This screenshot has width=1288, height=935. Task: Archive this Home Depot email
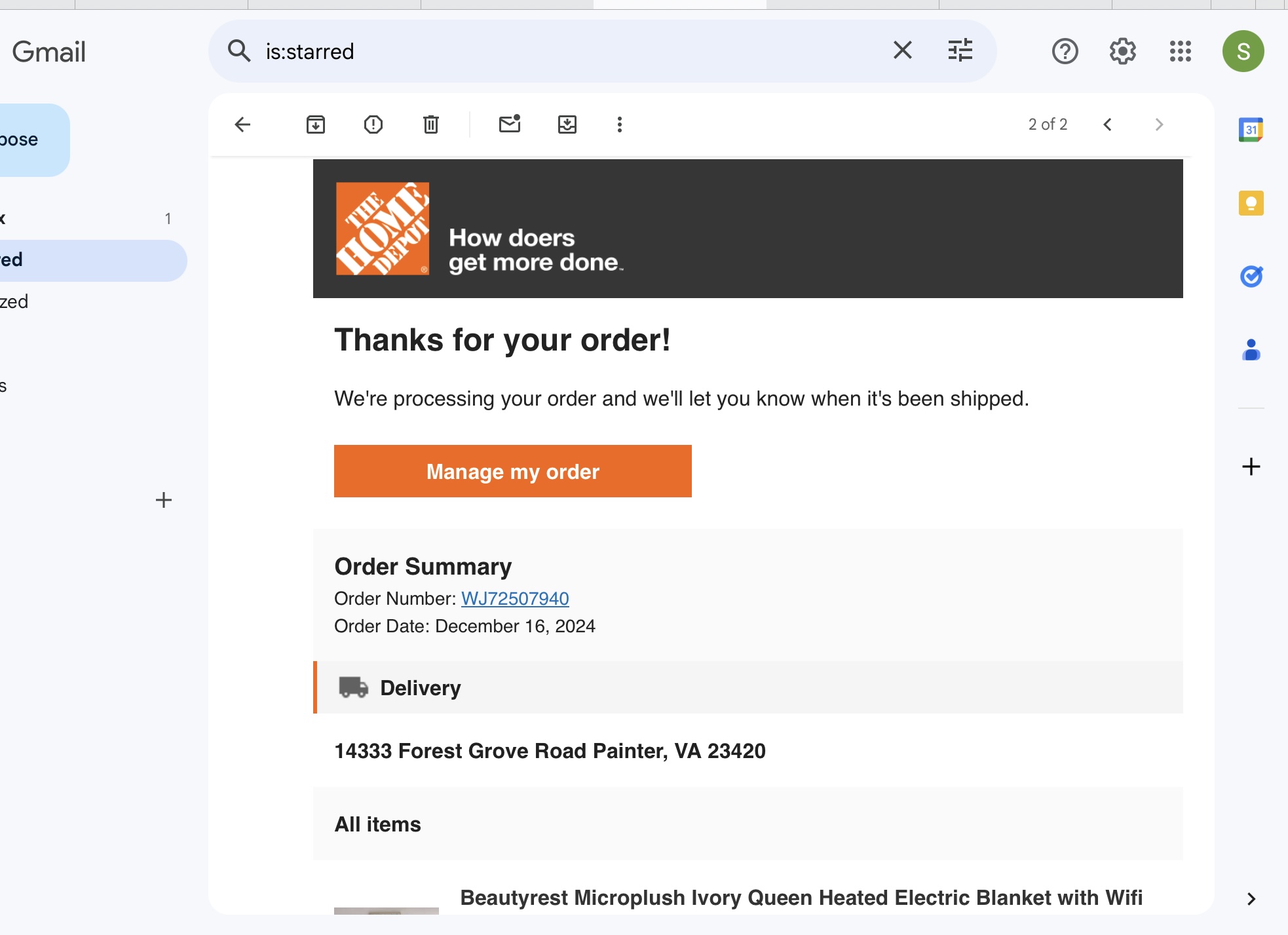pyautogui.click(x=316, y=124)
